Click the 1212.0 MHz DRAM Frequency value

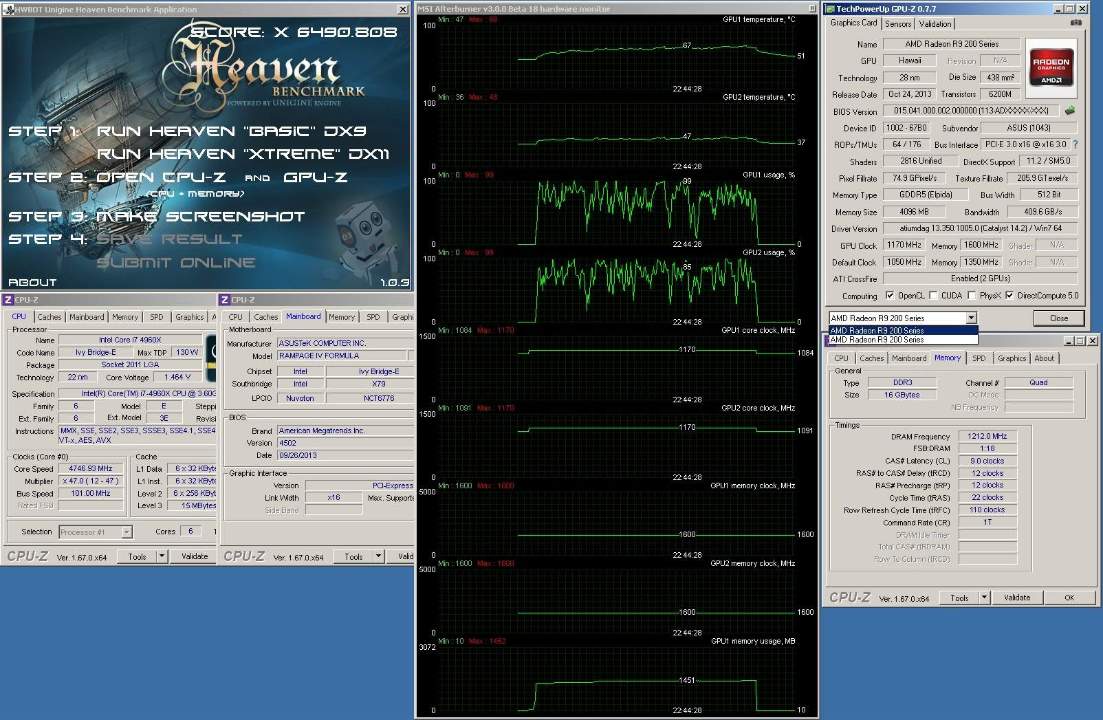pos(987,436)
